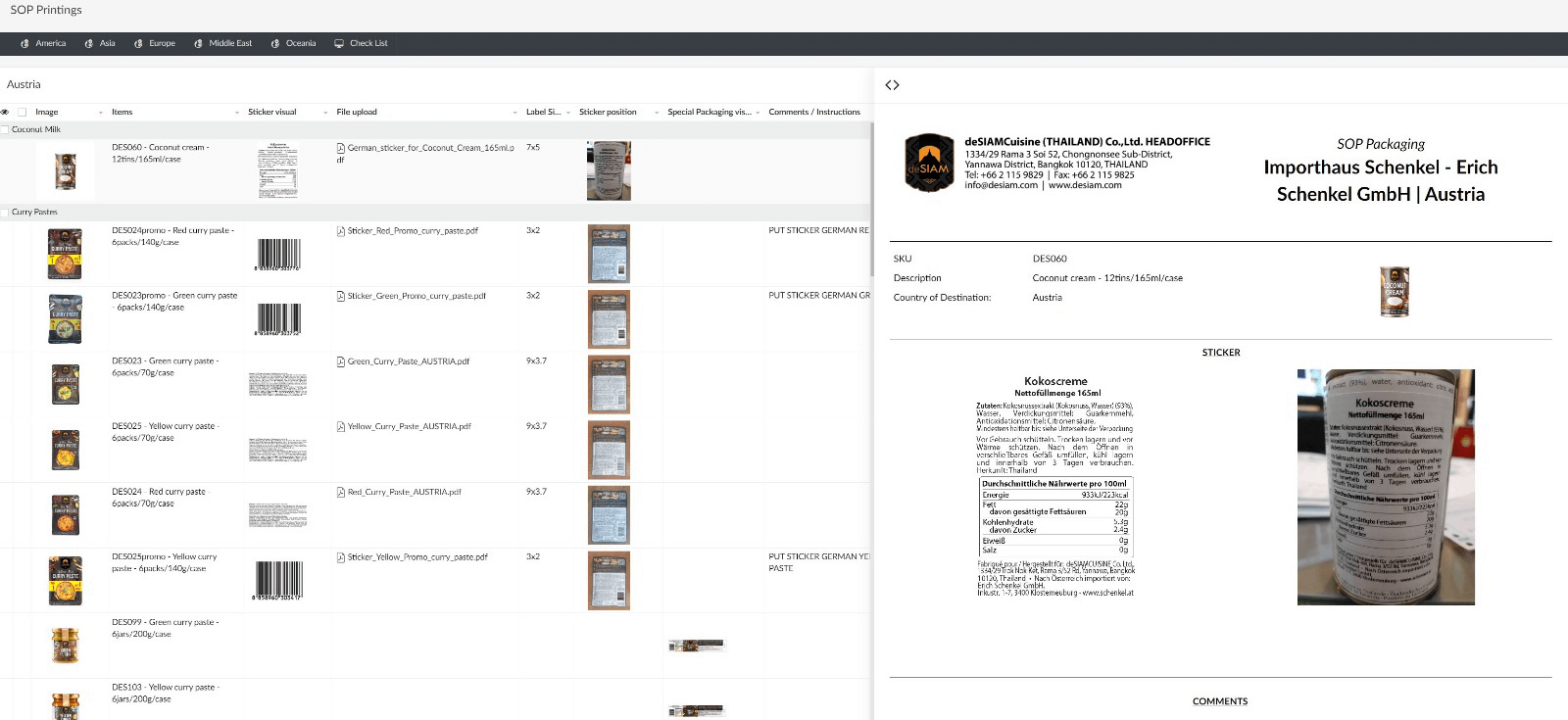Click the DES025 Yellow curry paste 70g product image

(x=65, y=450)
